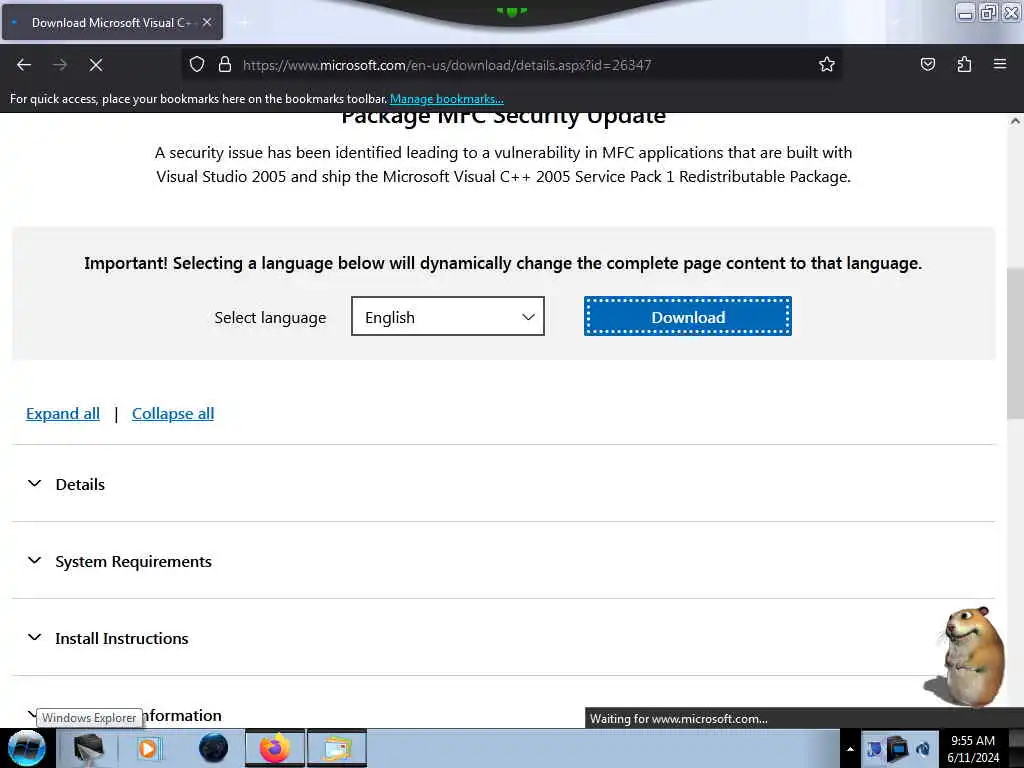
Task: Close the Download Microsoft Visual C++ tab
Action: click(207, 22)
